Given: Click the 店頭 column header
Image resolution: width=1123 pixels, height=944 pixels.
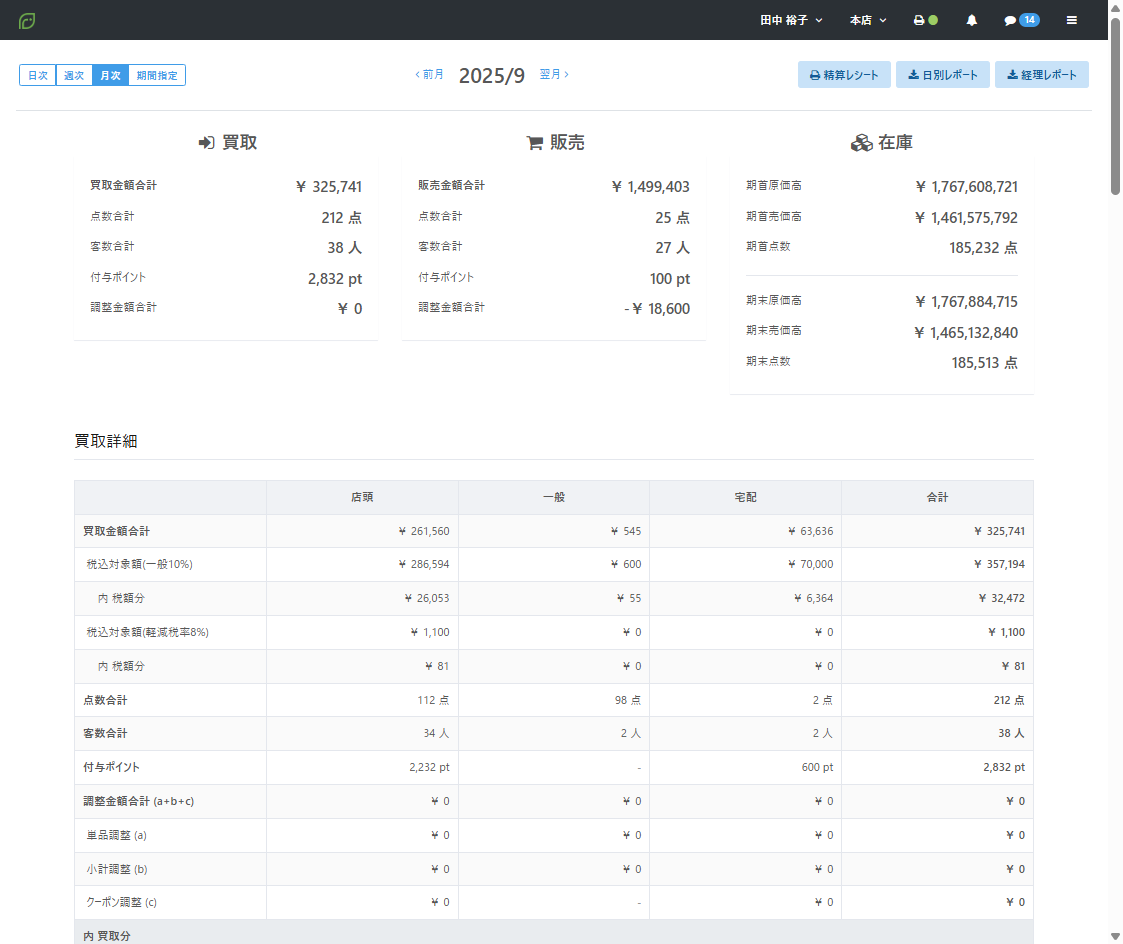Looking at the screenshot, I should [362, 497].
